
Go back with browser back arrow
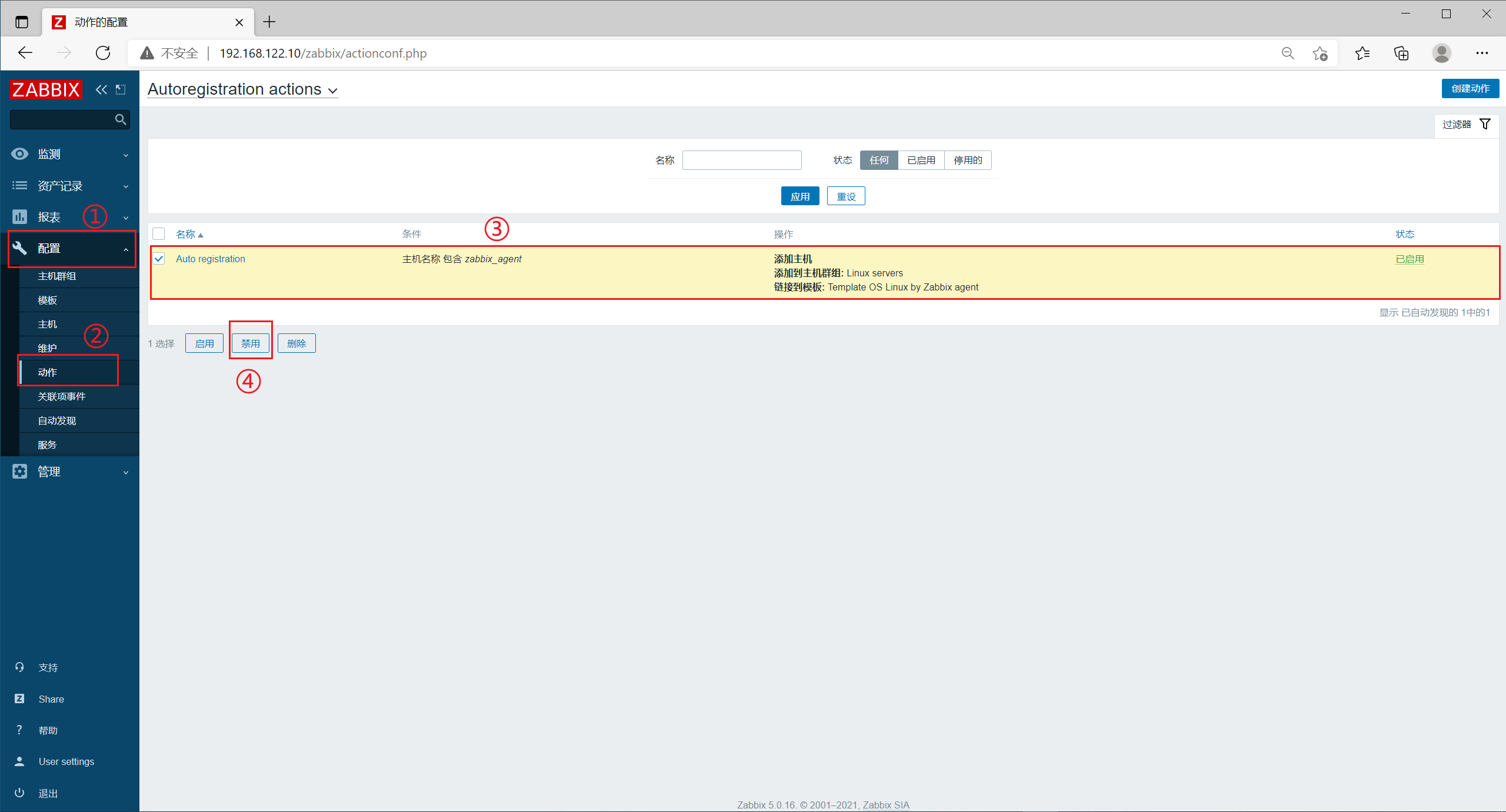[x=25, y=53]
